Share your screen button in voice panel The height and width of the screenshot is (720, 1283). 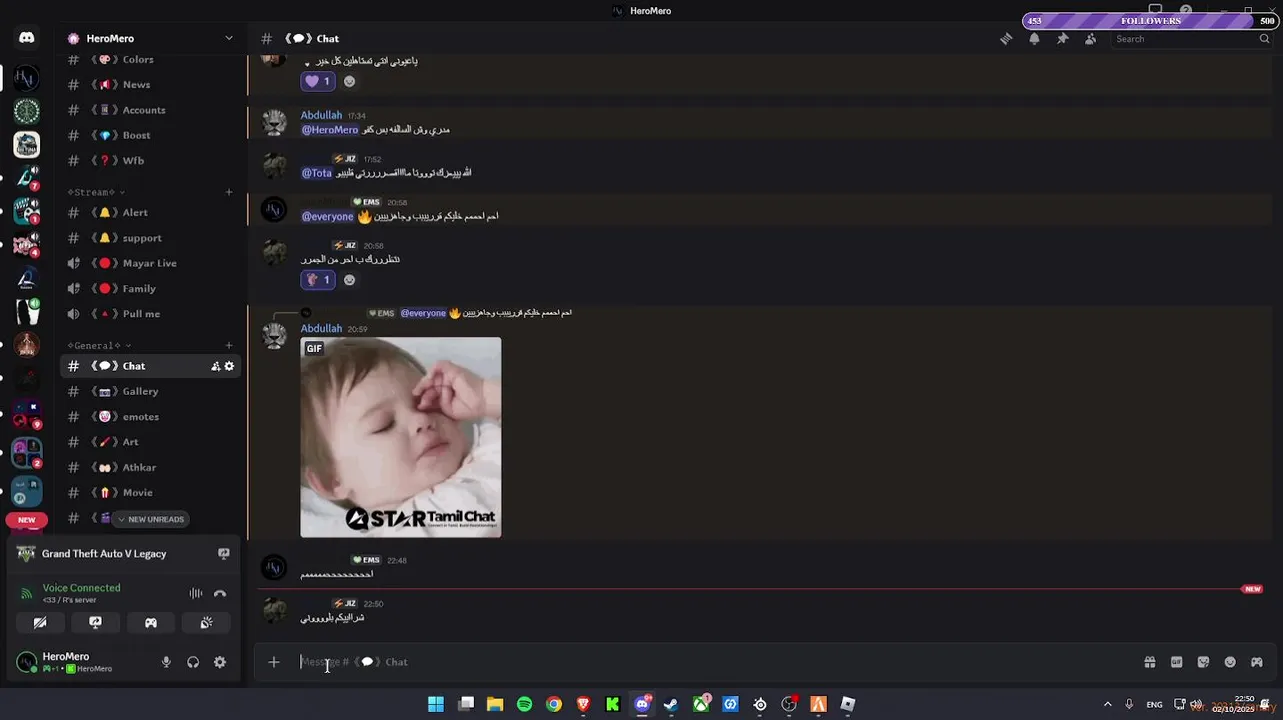95,622
